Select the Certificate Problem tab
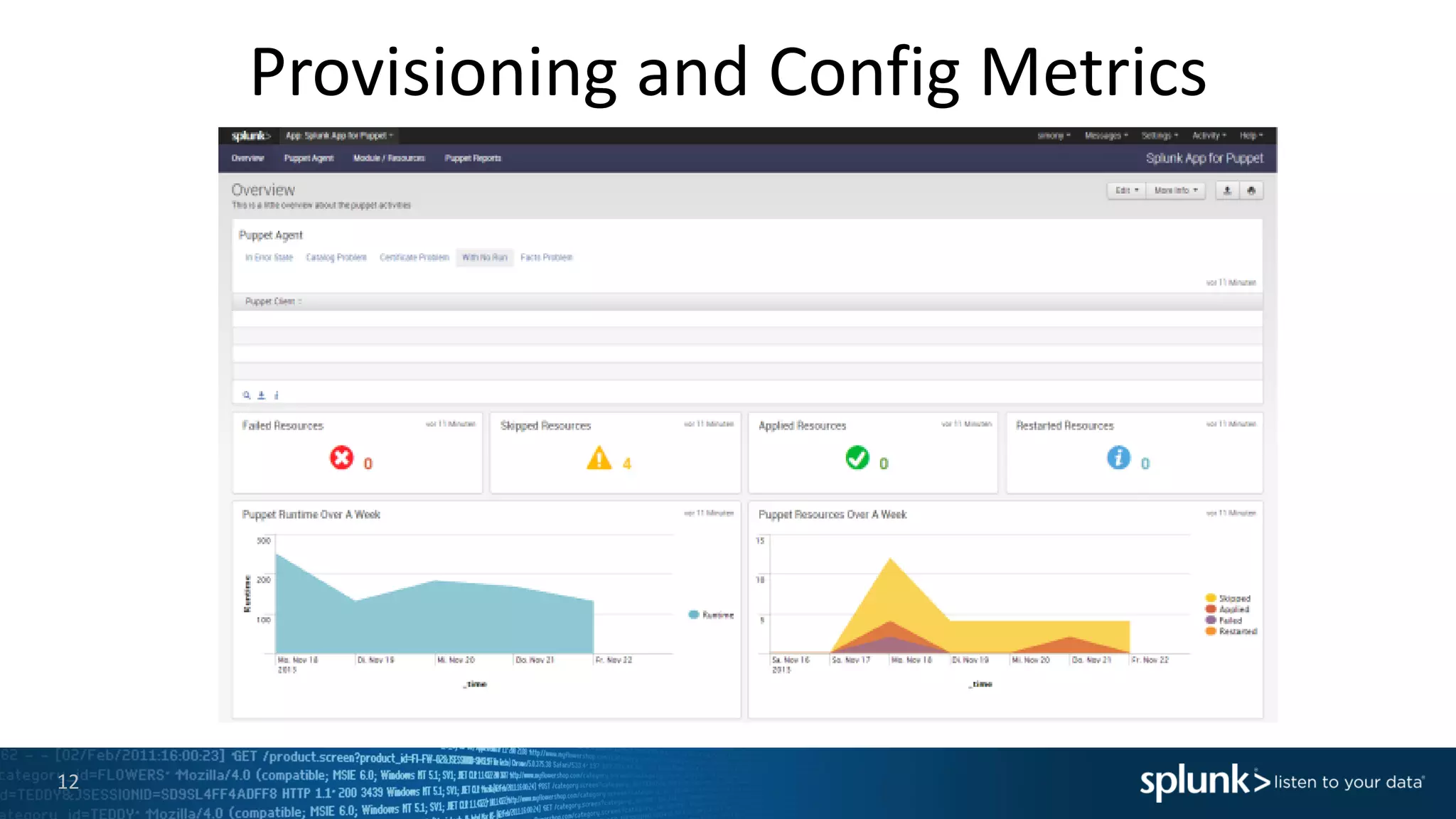The width and height of the screenshot is (1456, 819). coord(414,257)
